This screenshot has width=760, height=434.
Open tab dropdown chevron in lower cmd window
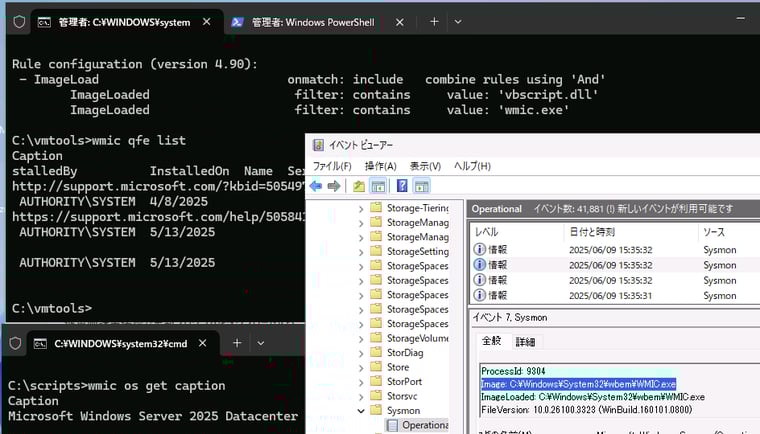261,343
